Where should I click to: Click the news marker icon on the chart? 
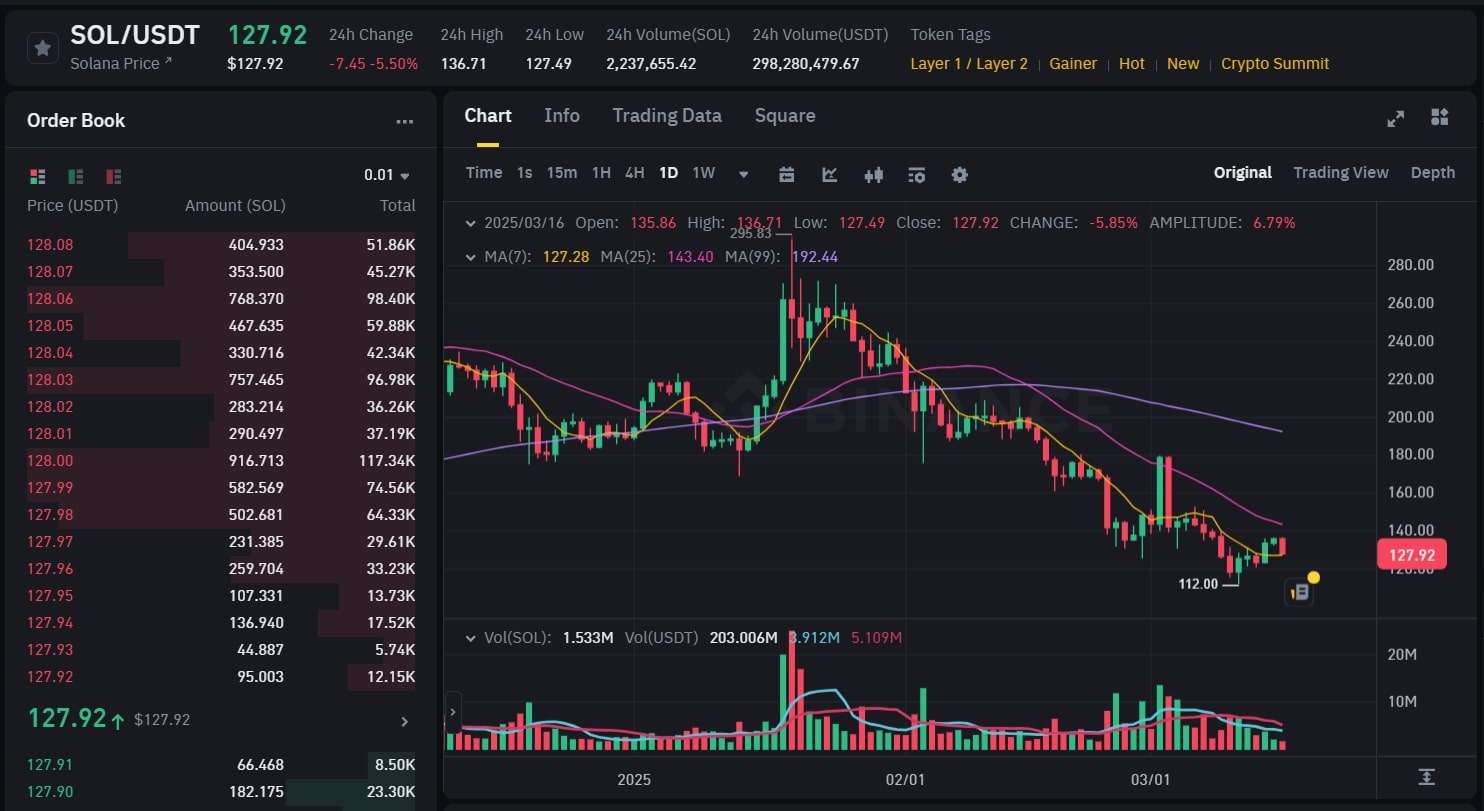(1298, 592)
